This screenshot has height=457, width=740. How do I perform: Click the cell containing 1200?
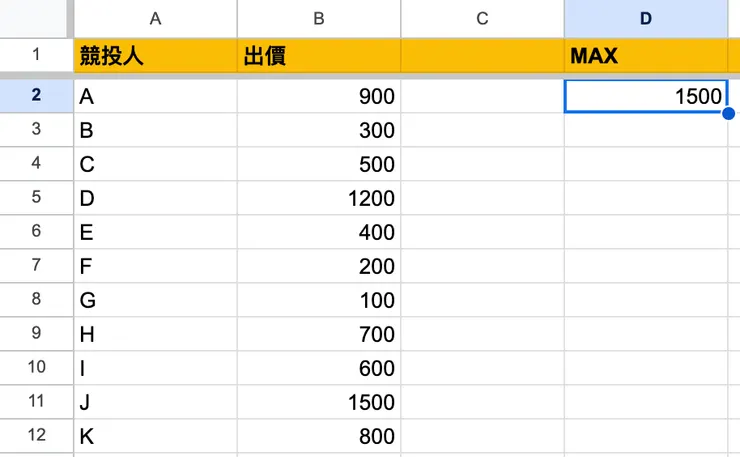coord(318,198)
